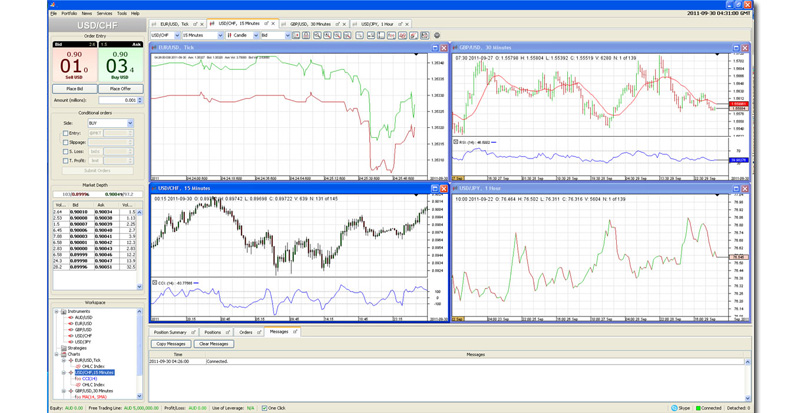
Task: Open the Bid price type dropdown
Action: (288, 35)
